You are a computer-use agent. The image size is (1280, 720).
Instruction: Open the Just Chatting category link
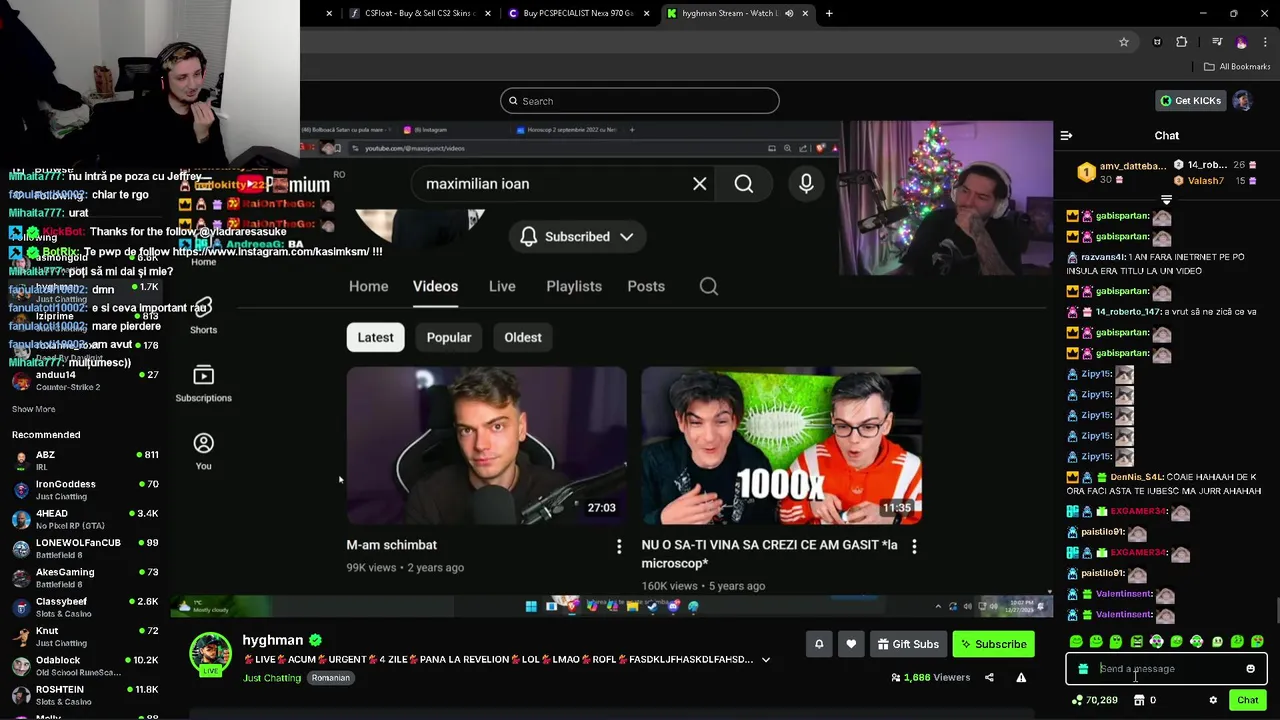[272, 678]
